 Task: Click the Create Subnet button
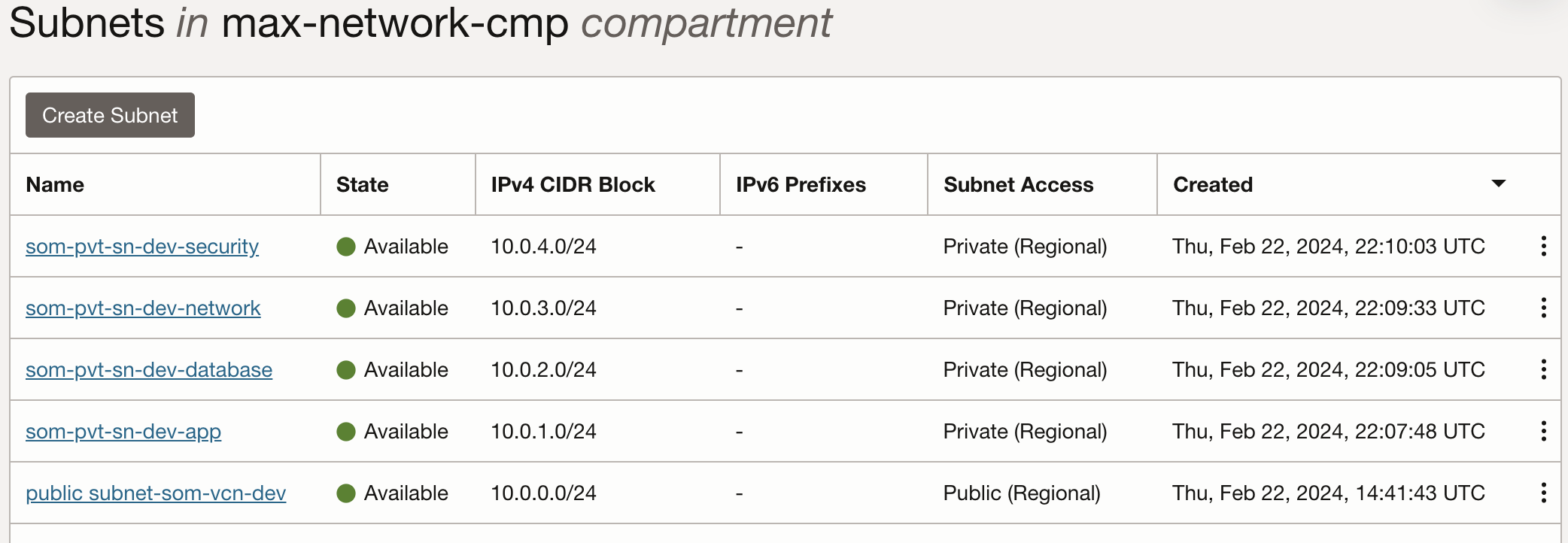[110, 115]
